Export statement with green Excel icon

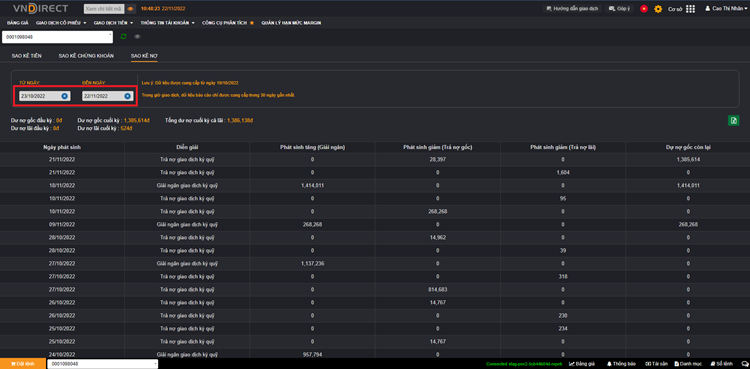(733, 120)
